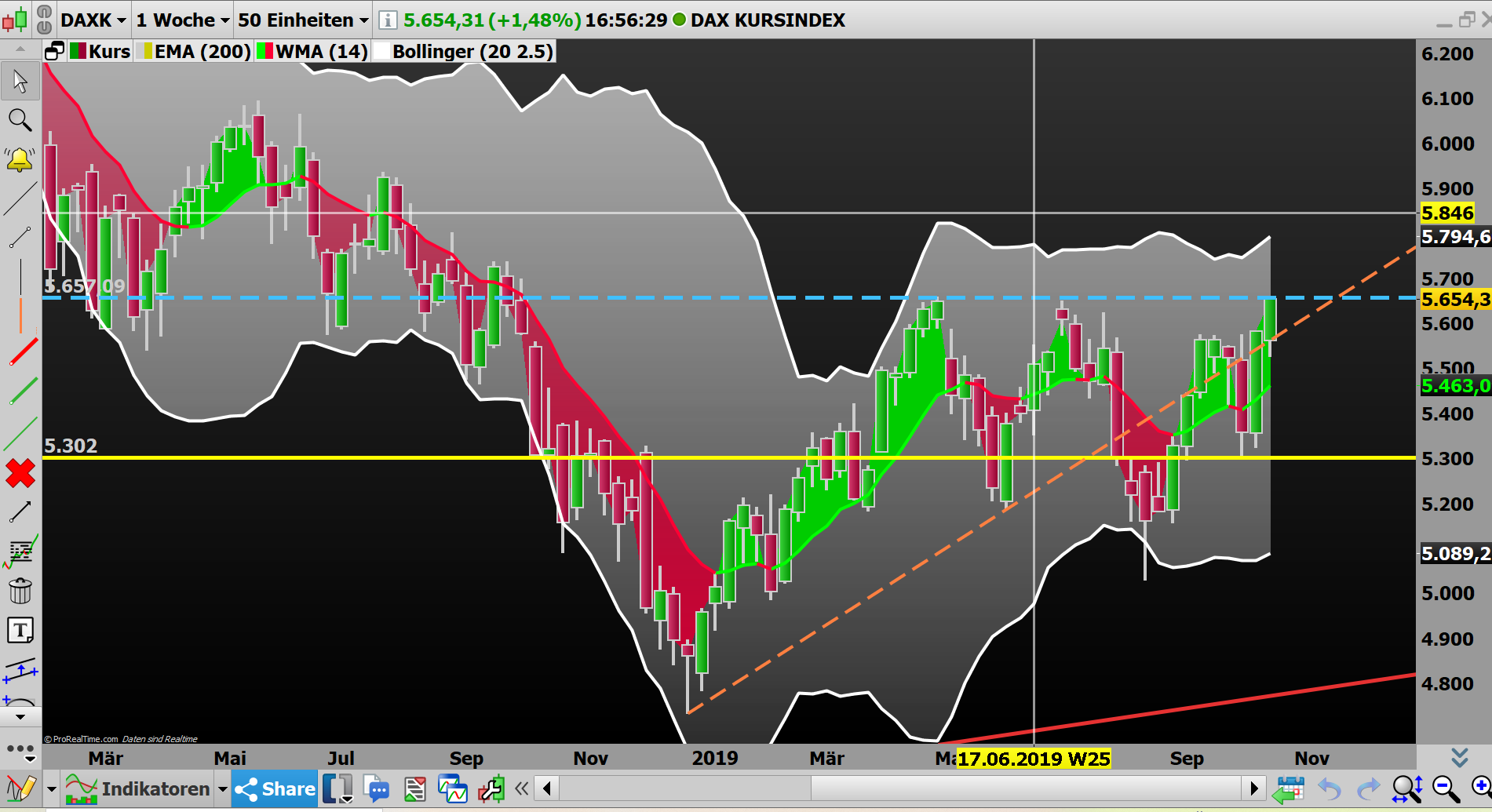
Task: Erase drawings using the red X tool
Action: [20, 472]
